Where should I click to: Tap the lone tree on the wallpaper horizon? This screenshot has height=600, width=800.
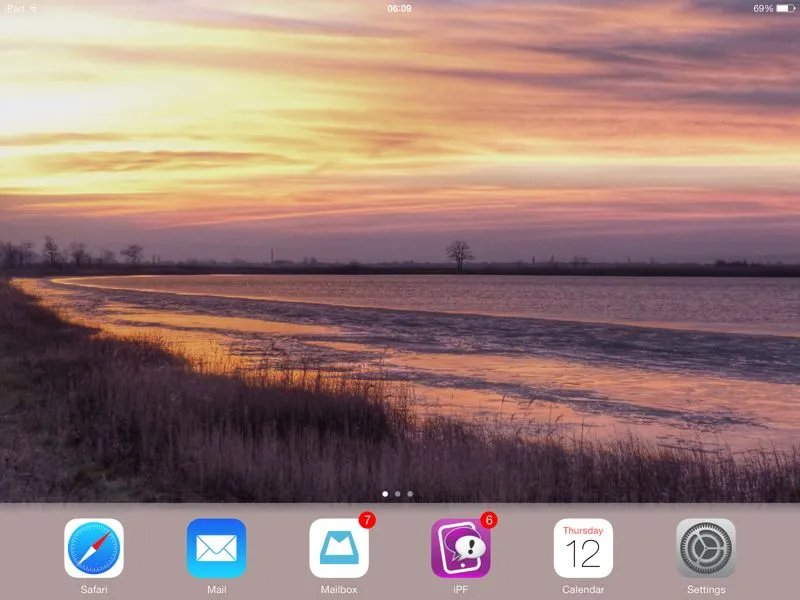pos(460,254)
